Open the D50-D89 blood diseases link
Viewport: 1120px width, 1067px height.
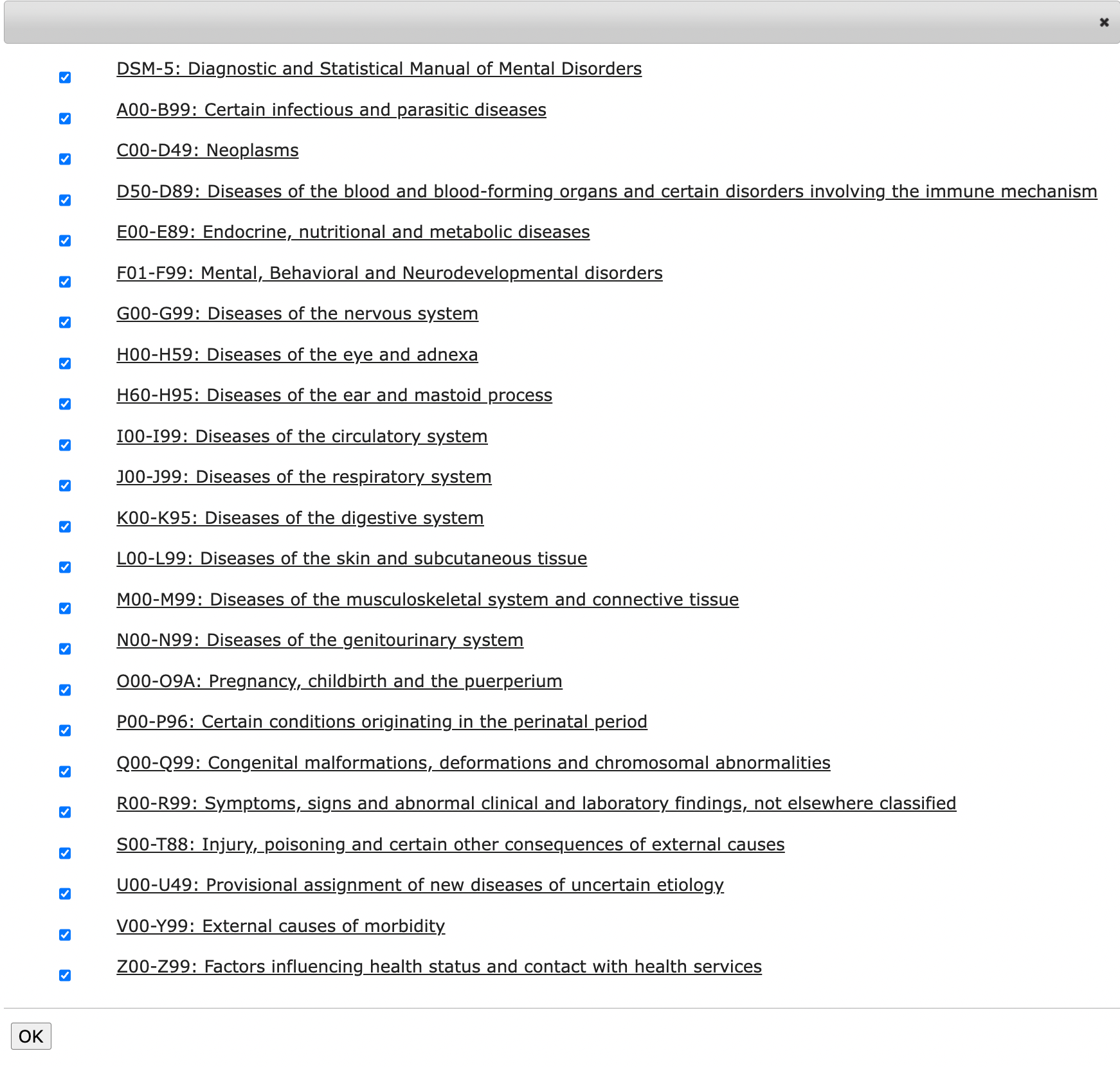(606, 192)
